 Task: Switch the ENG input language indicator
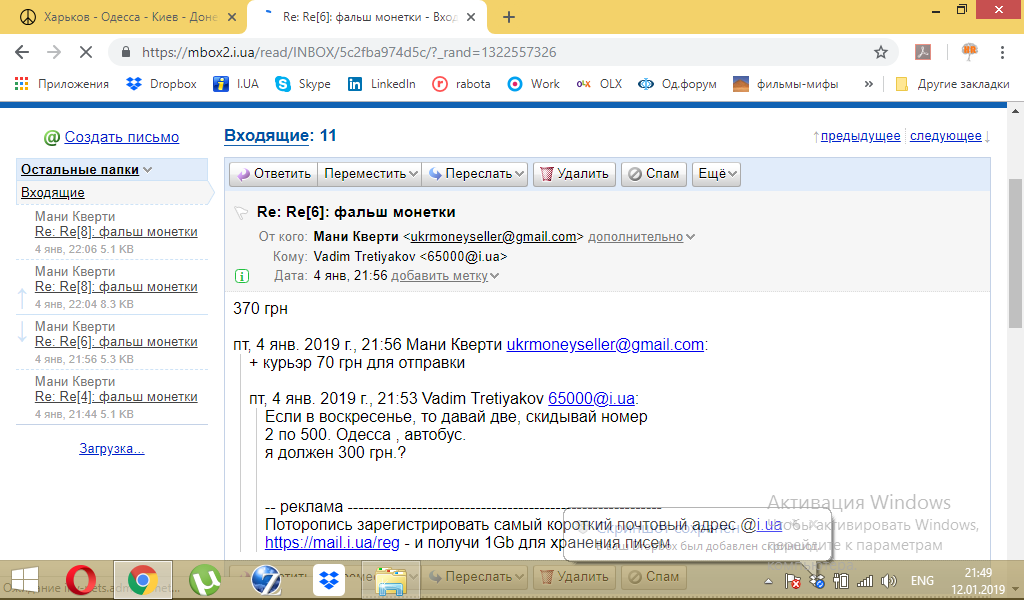point(922,581)
